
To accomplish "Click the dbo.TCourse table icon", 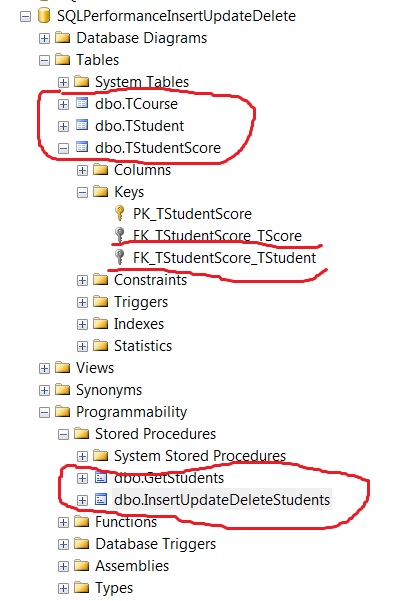I will pyautogui.click(x=82, y=103).
